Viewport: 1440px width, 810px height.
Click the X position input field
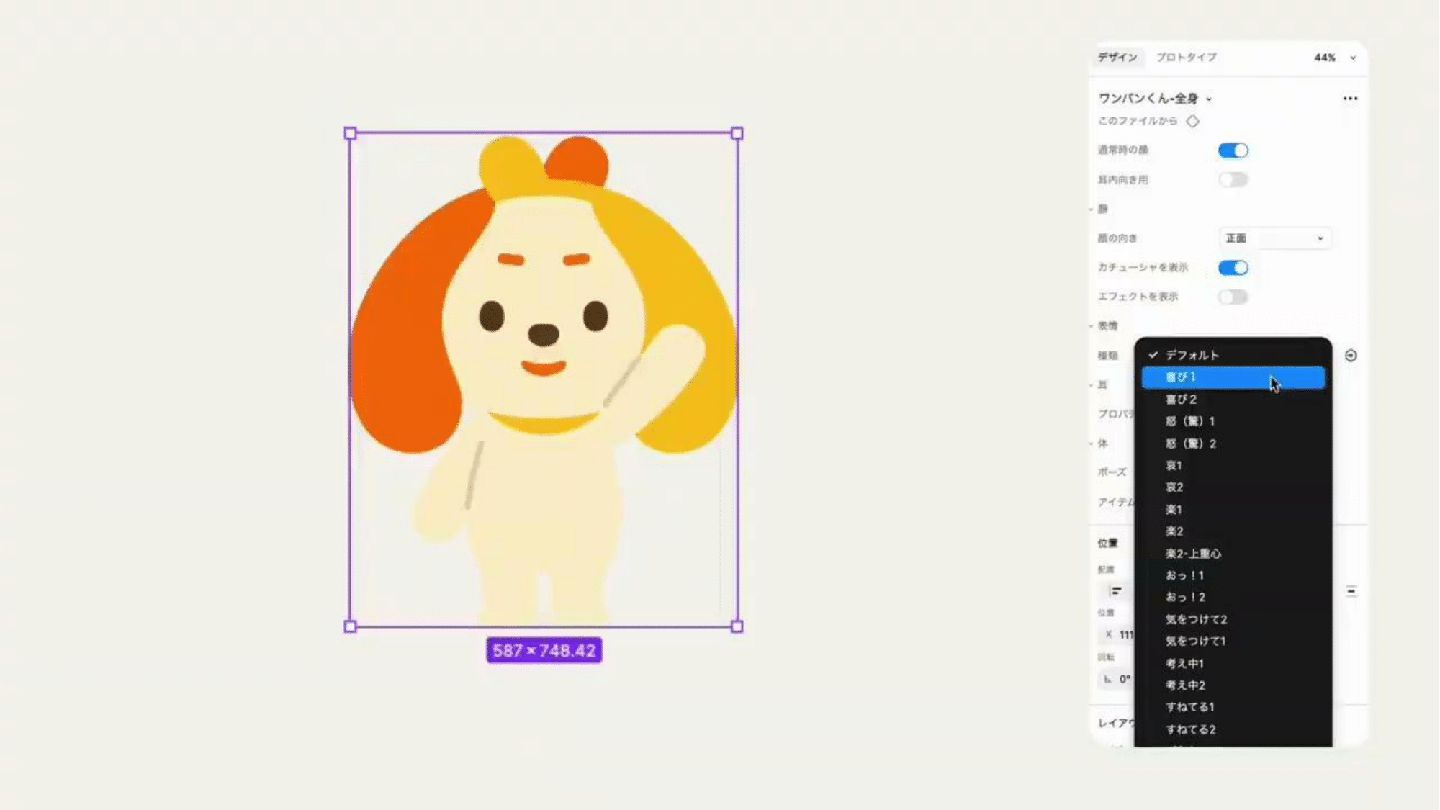pos(1118,634)
